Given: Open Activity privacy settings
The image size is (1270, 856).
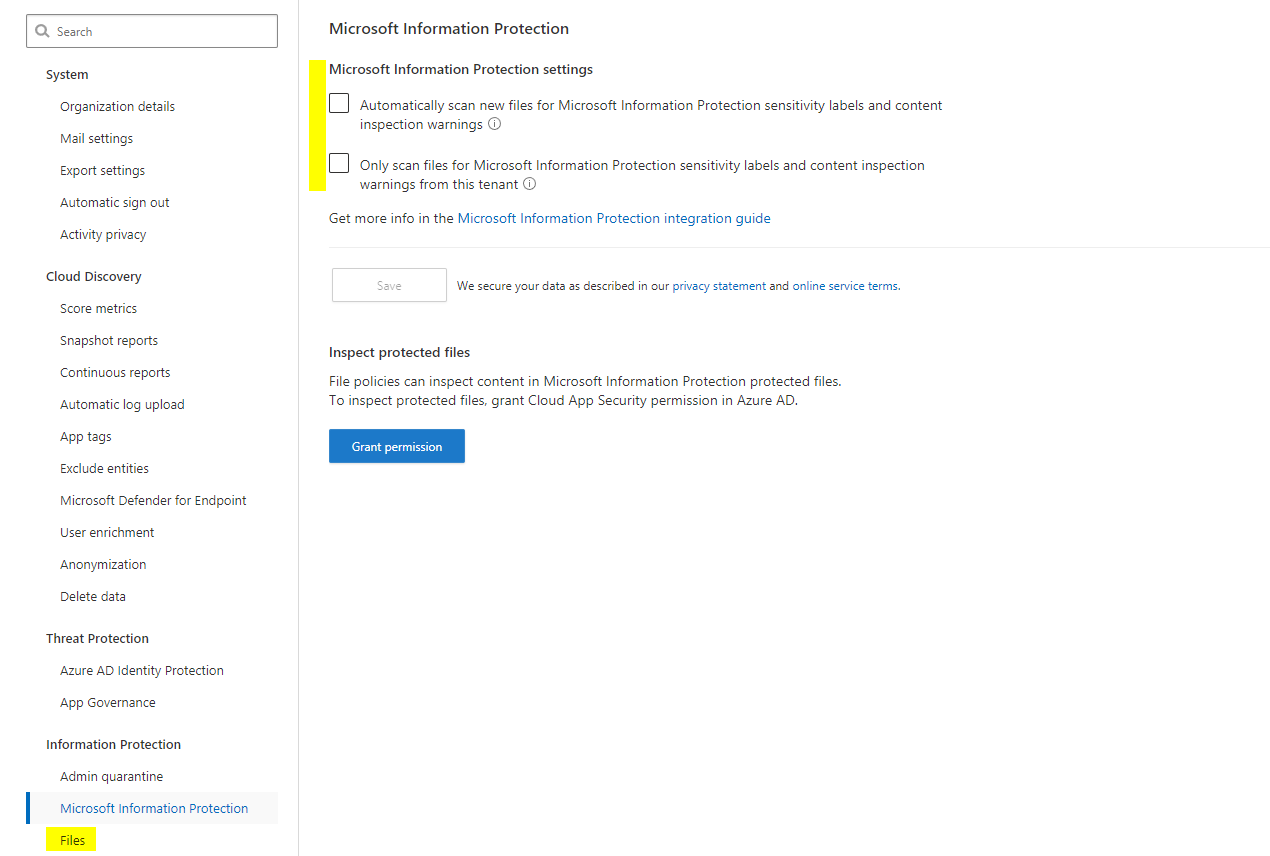Looking at the screenshot, I should click(103, 235).
